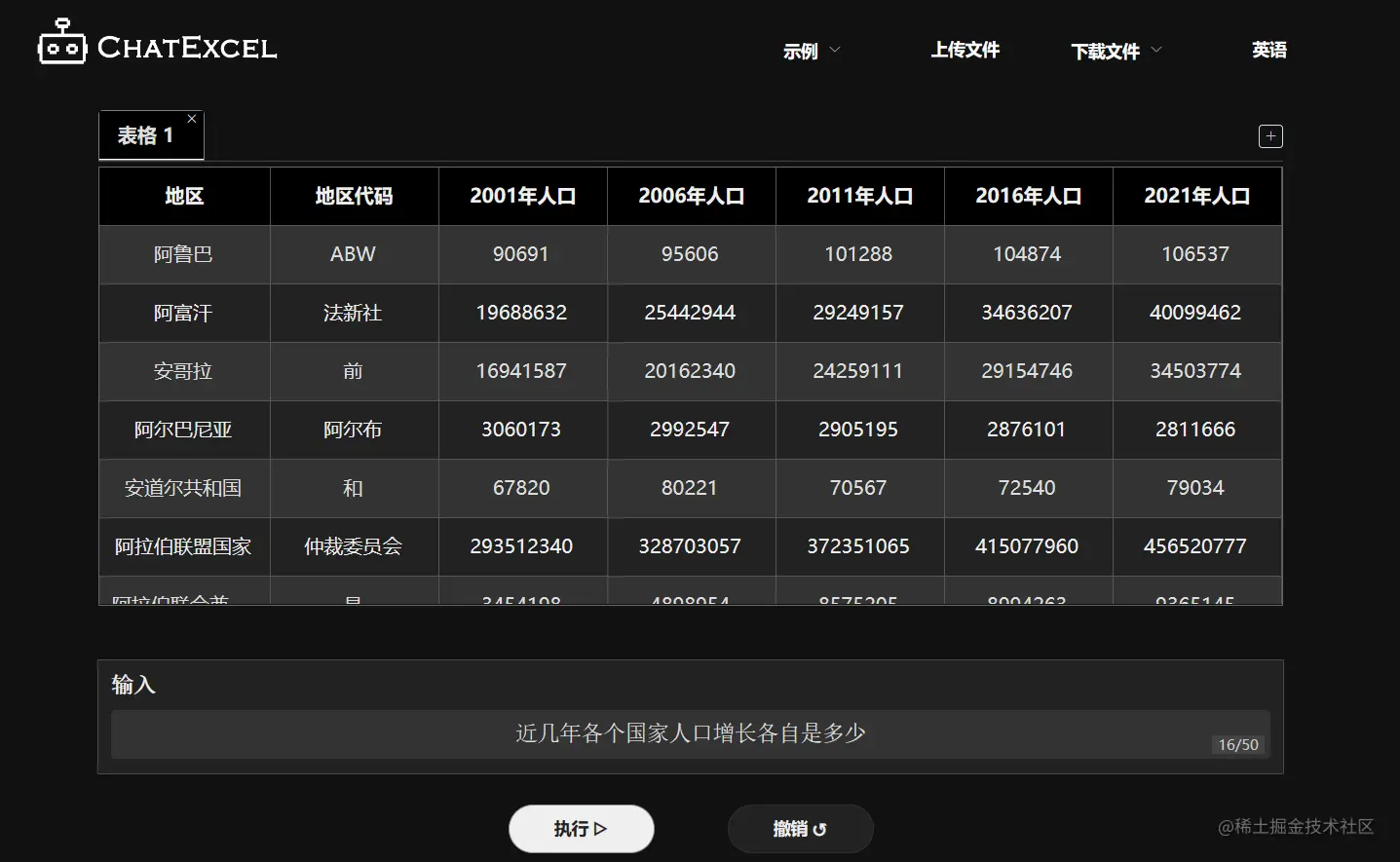
Task: Click the 293512340 population cell
Action: 522,546
